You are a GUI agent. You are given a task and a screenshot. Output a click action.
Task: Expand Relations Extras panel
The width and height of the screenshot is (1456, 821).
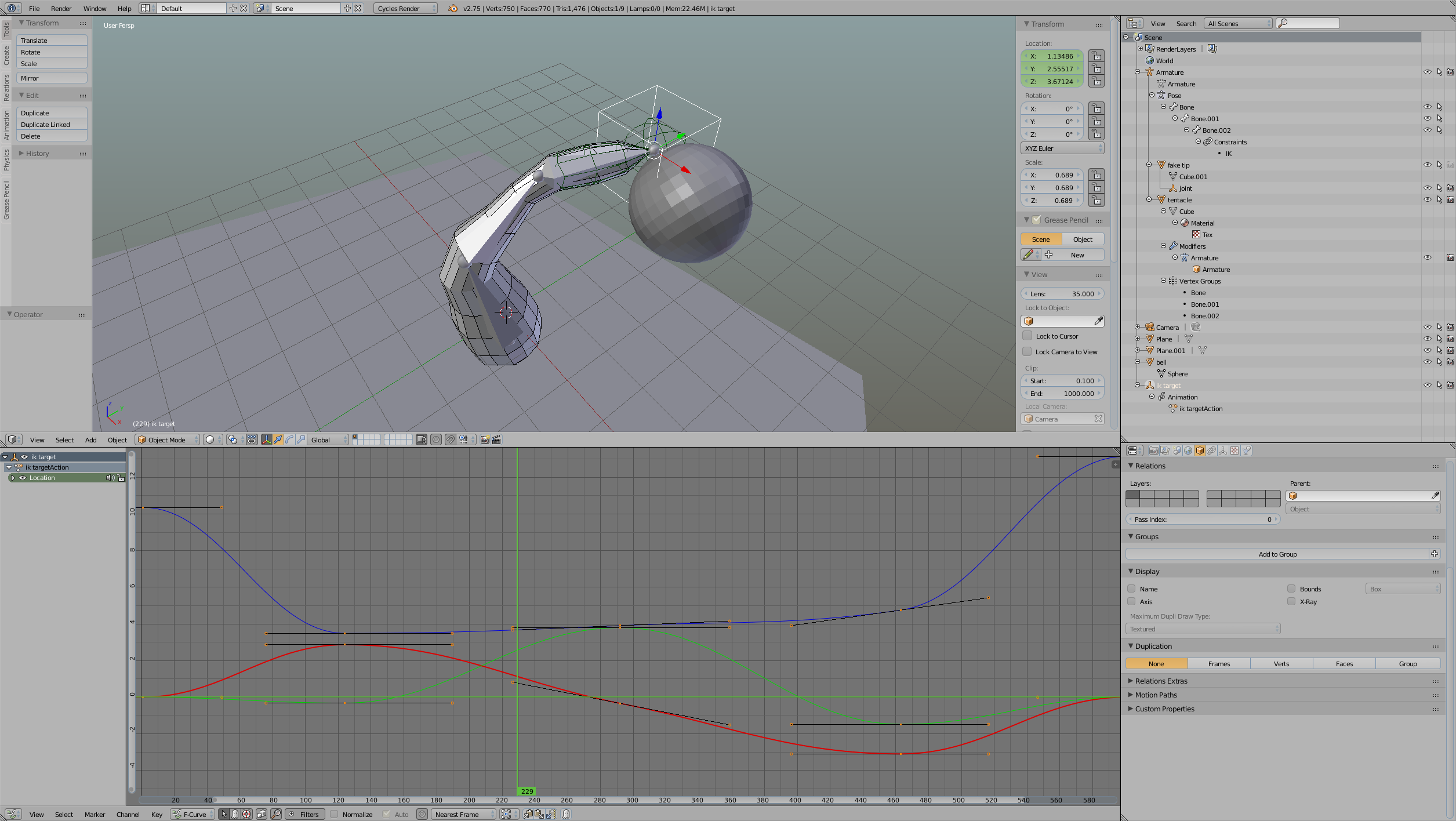(x=1161, y=681)
